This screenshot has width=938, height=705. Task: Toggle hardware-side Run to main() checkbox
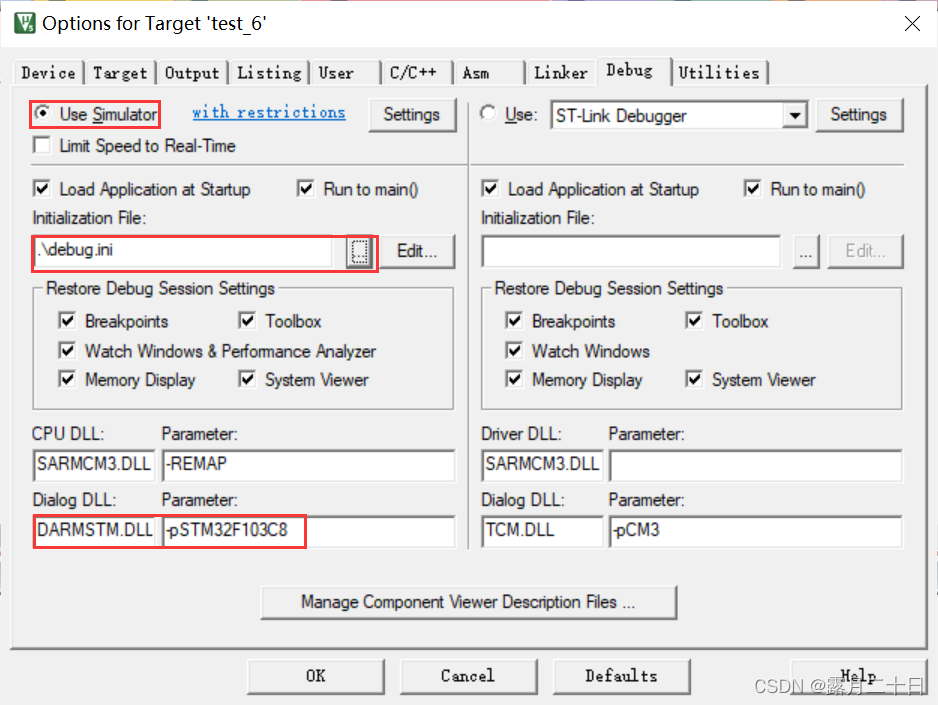click(x=753, y=189)
